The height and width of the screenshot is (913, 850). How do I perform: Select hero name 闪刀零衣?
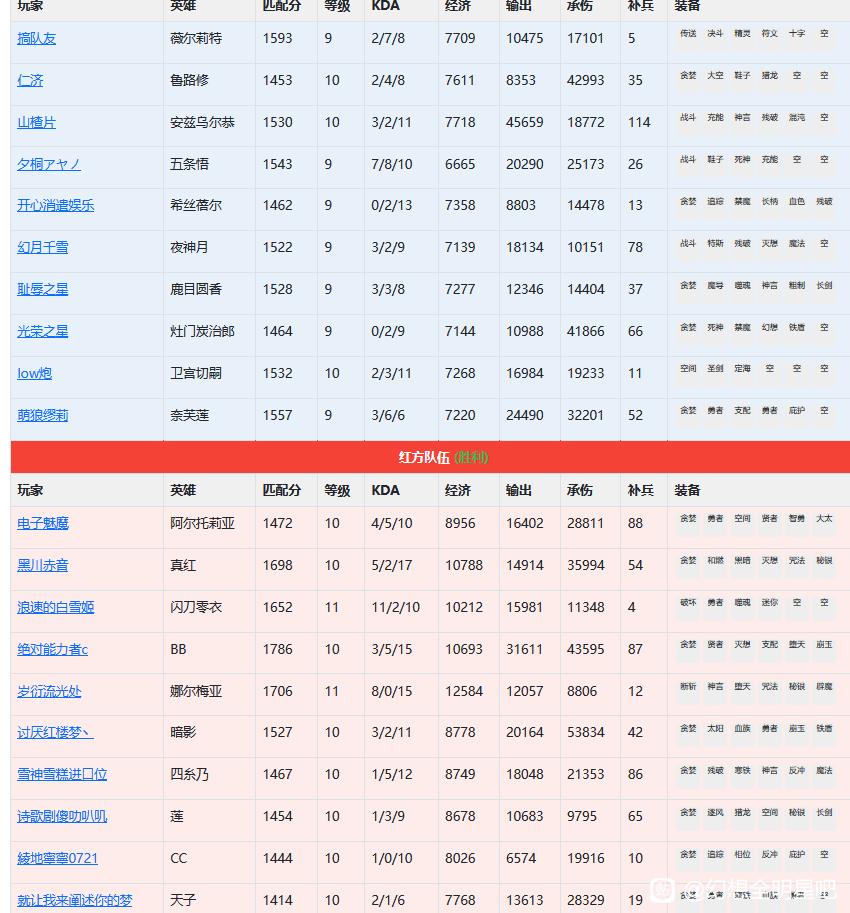tap(196, 607)
